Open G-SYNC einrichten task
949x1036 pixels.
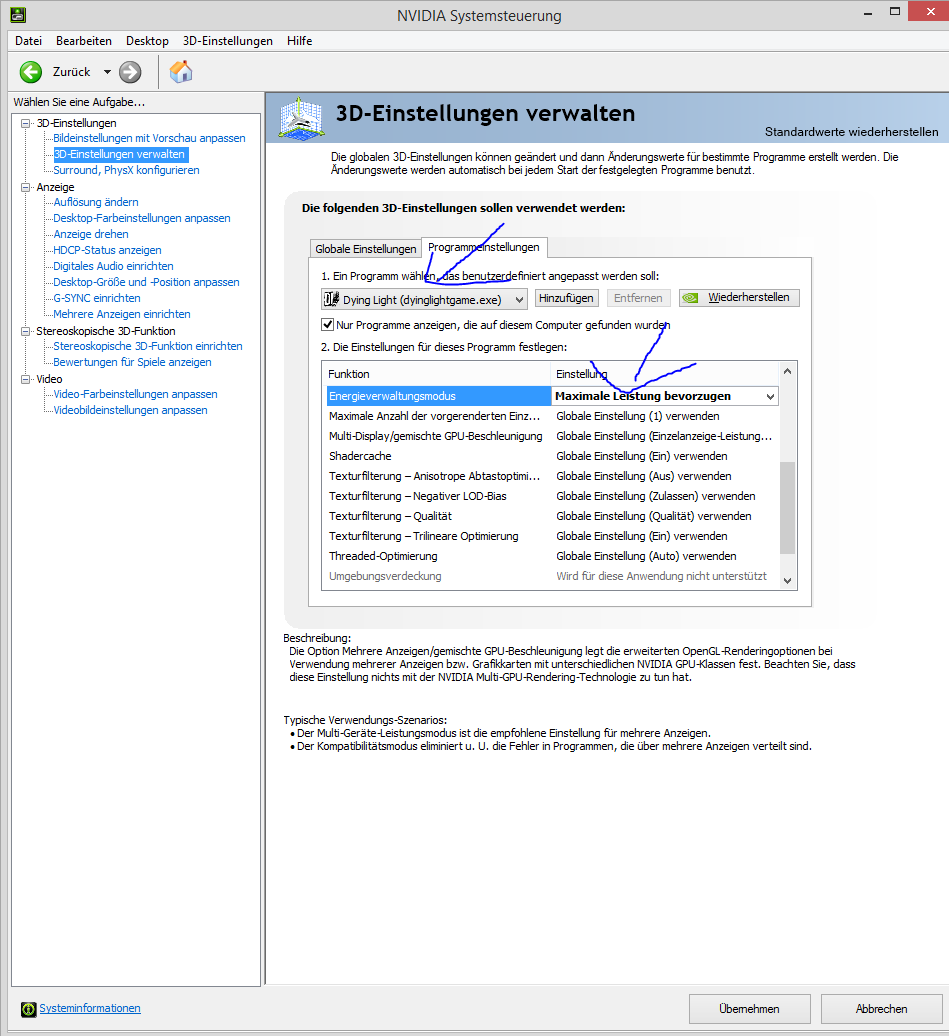pyautogui.click(x=97, y=298)
